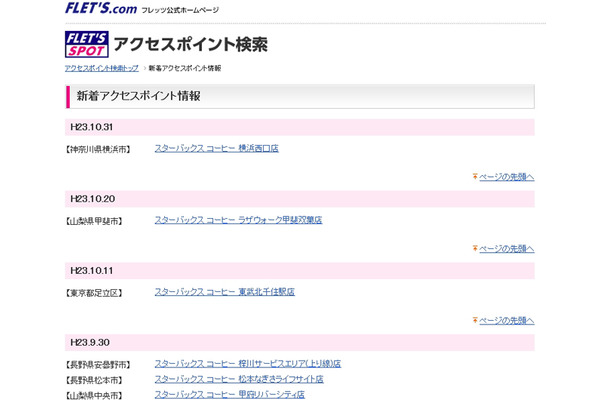Click the 【長野県松本市】 label
This screenshot has width=610, height=400.
pyautogui.click(x=94, y=380)
